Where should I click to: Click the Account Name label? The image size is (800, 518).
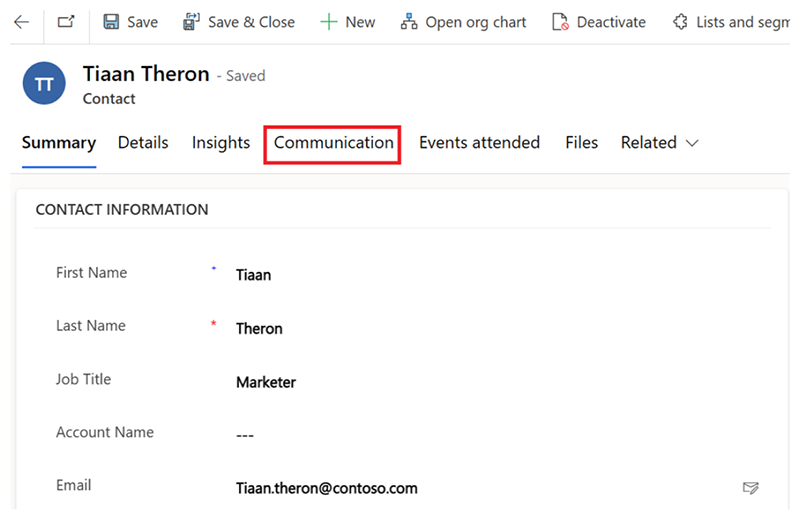(x=105, y=432)
